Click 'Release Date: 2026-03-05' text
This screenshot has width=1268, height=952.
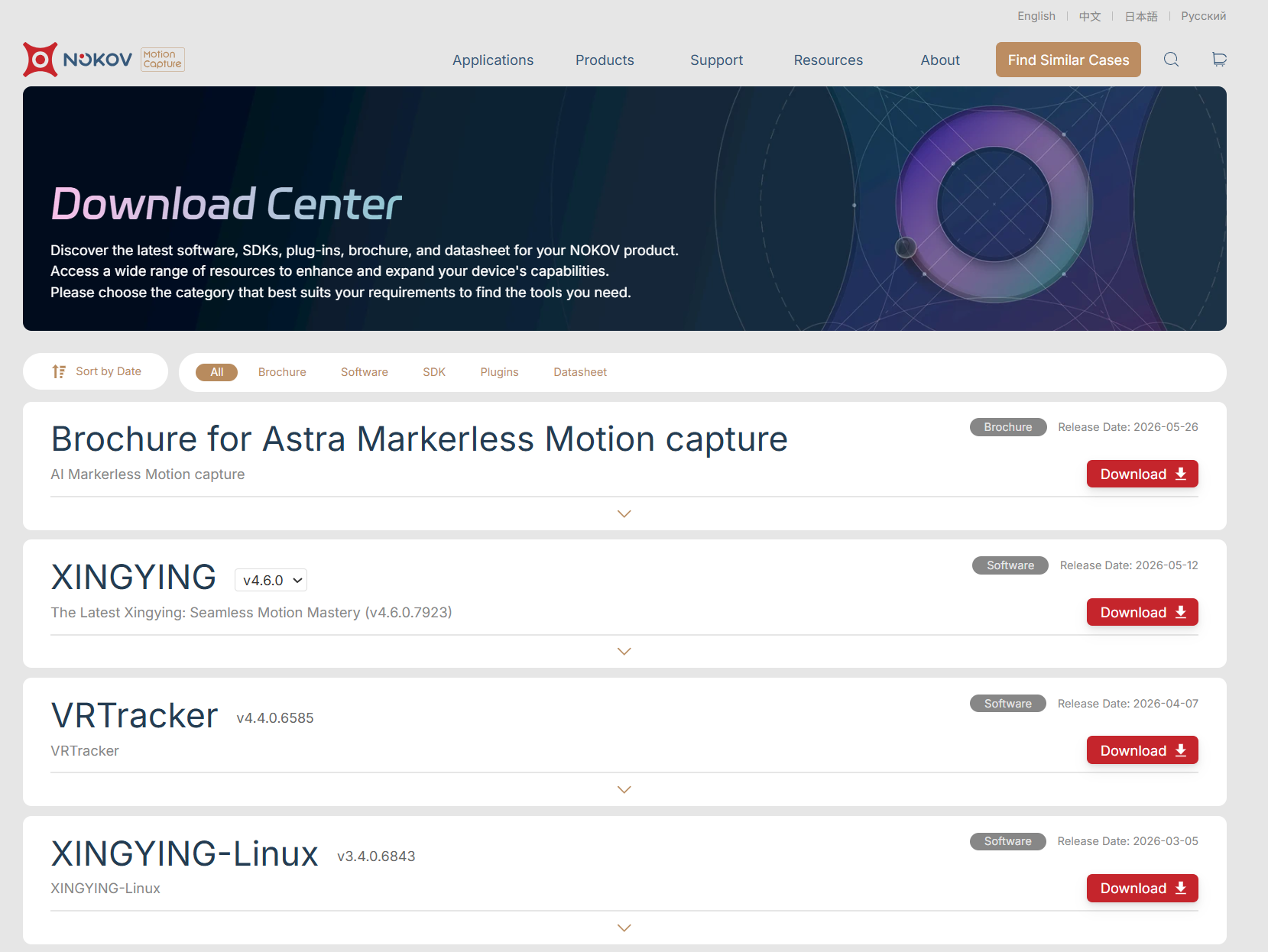(x=1128, y=841)
